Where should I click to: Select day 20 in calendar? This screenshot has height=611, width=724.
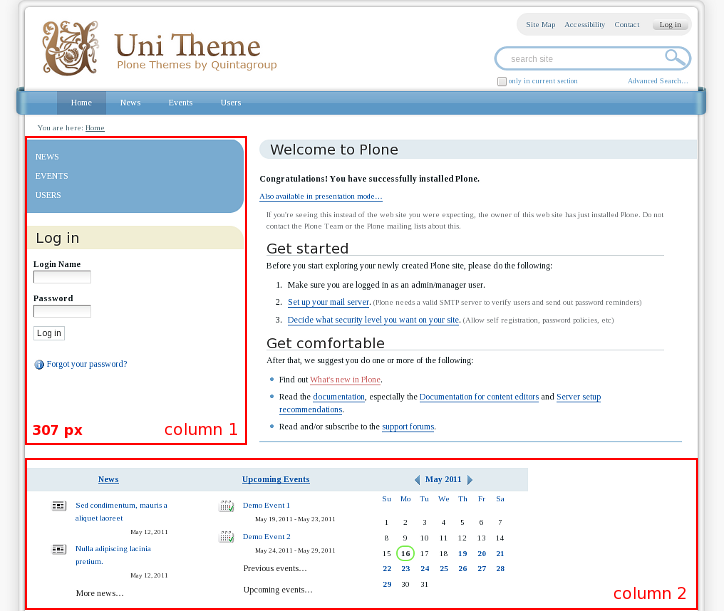coord(482,553)
